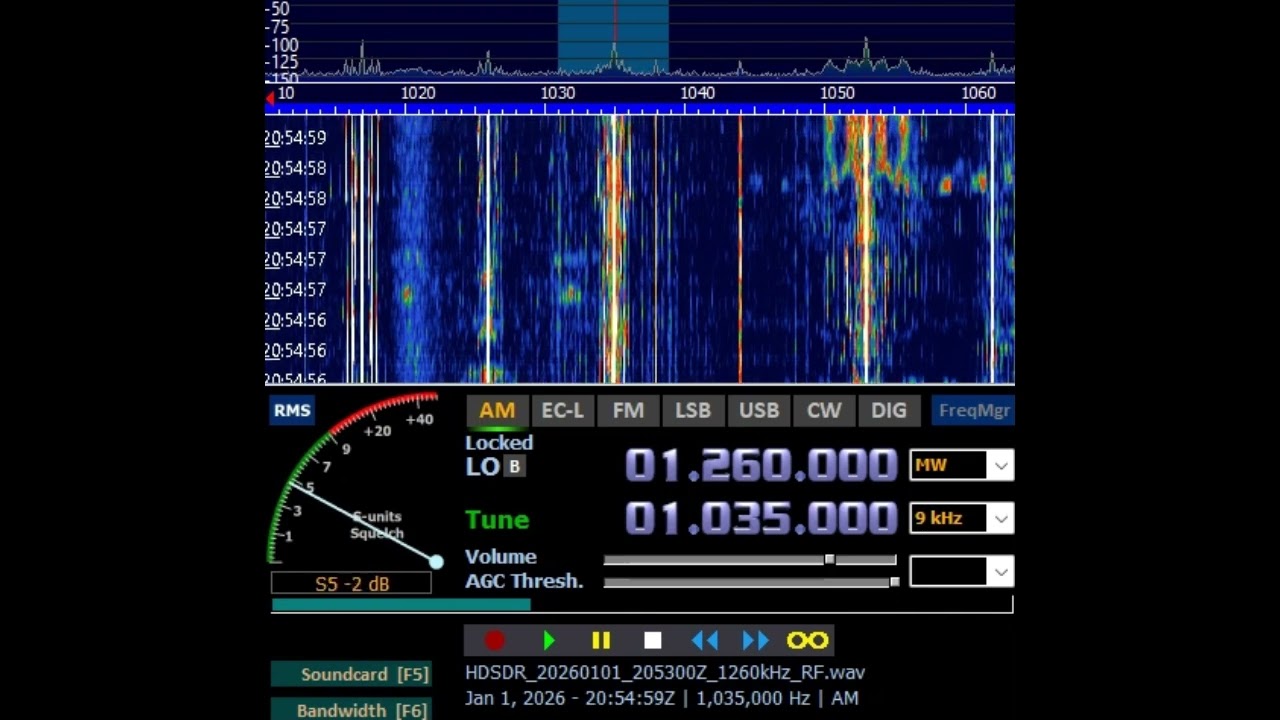Select EC-L demodulation mode
Viewport: 1280px width, 720px height.
(562, 411)
